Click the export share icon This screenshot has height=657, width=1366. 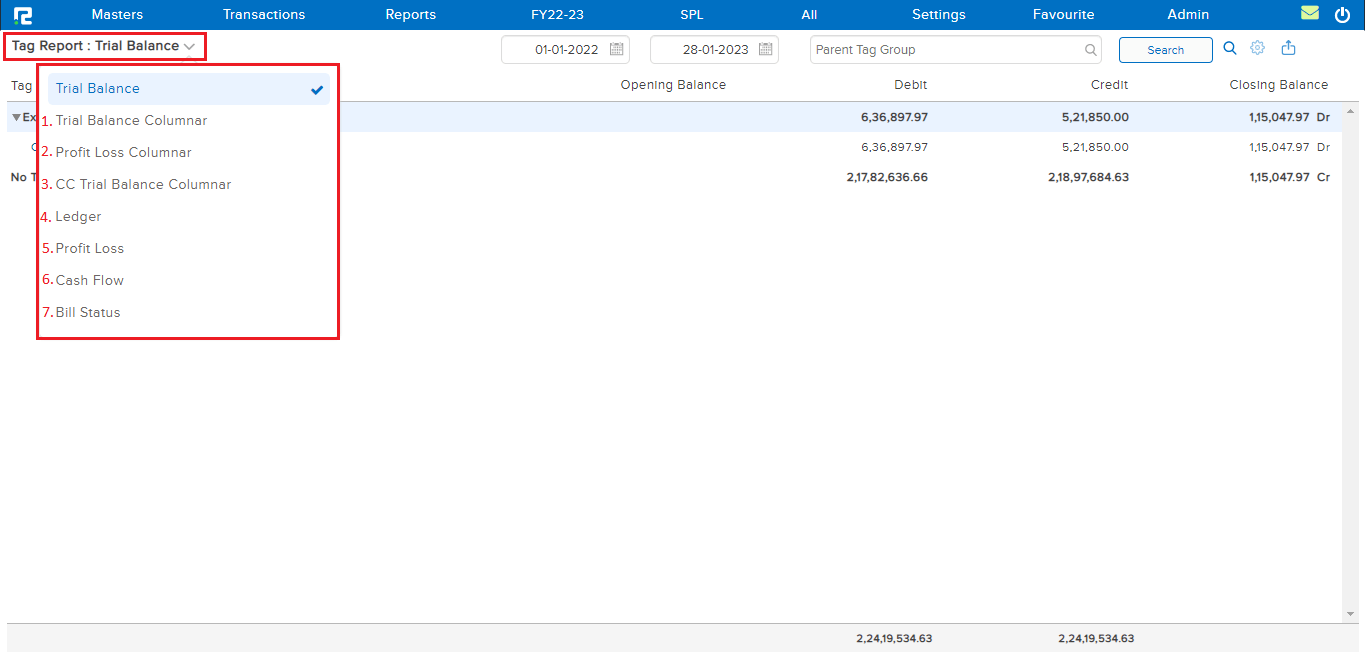[1288, 48]
